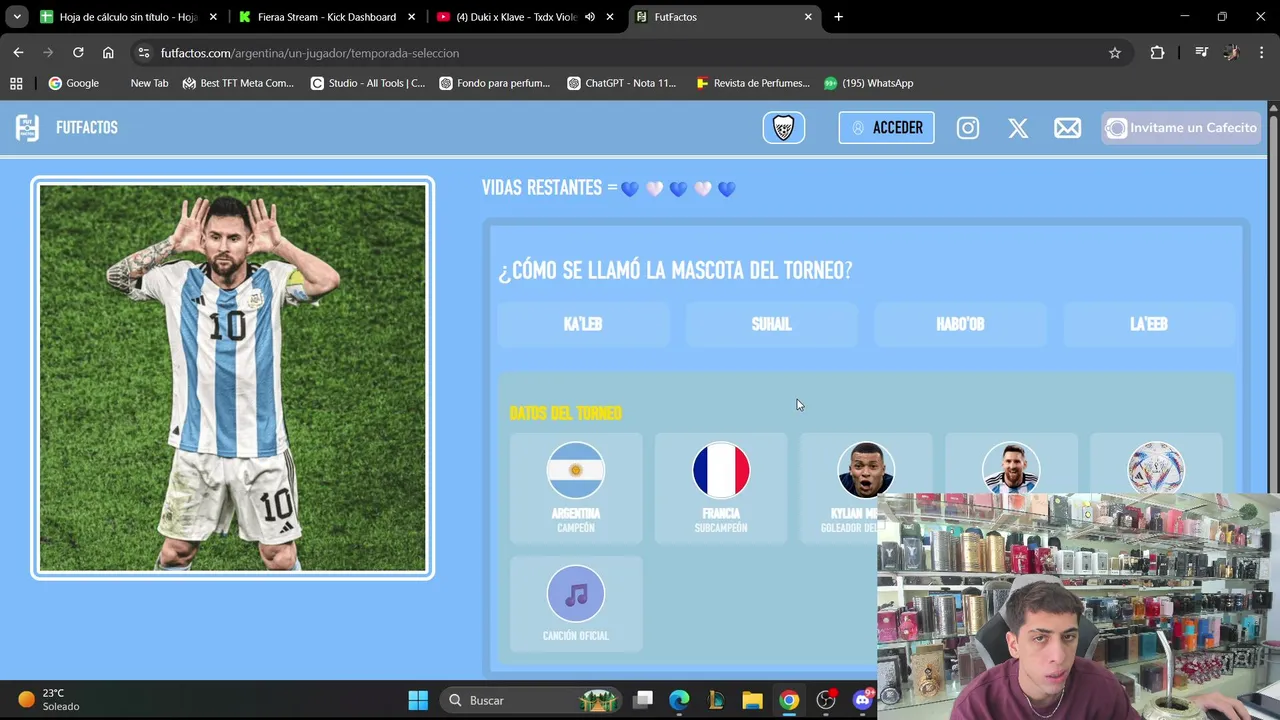Reload the page

click(78, 53)
